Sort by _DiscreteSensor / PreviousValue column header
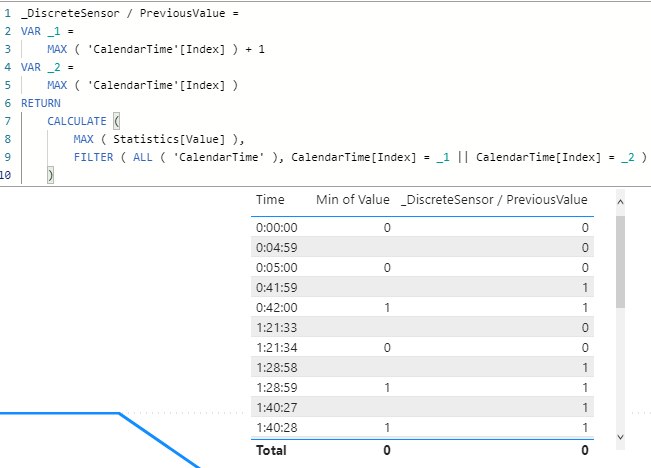 click(x=494, y=200)
